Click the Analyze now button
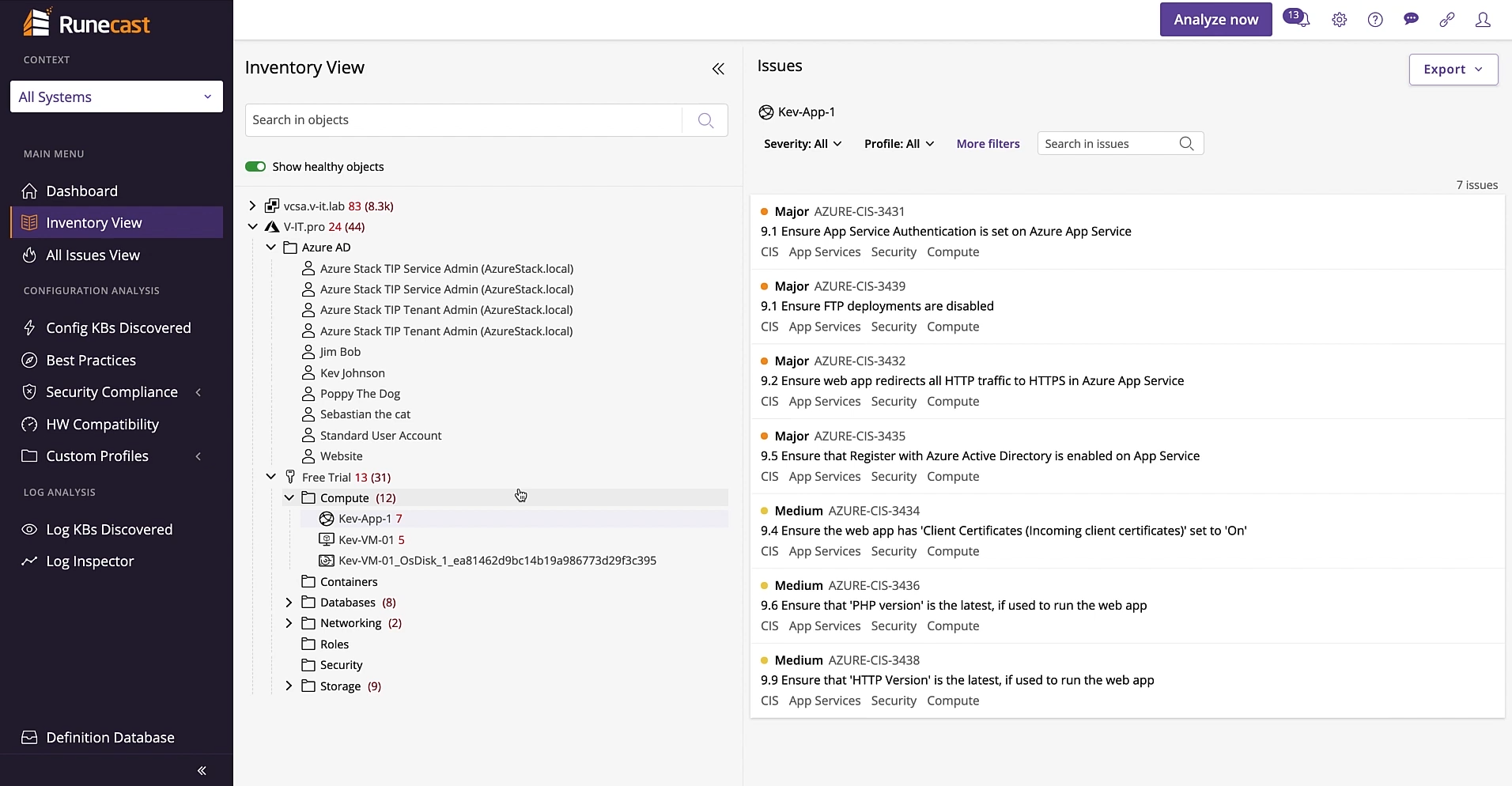 tap(1215, 20)
